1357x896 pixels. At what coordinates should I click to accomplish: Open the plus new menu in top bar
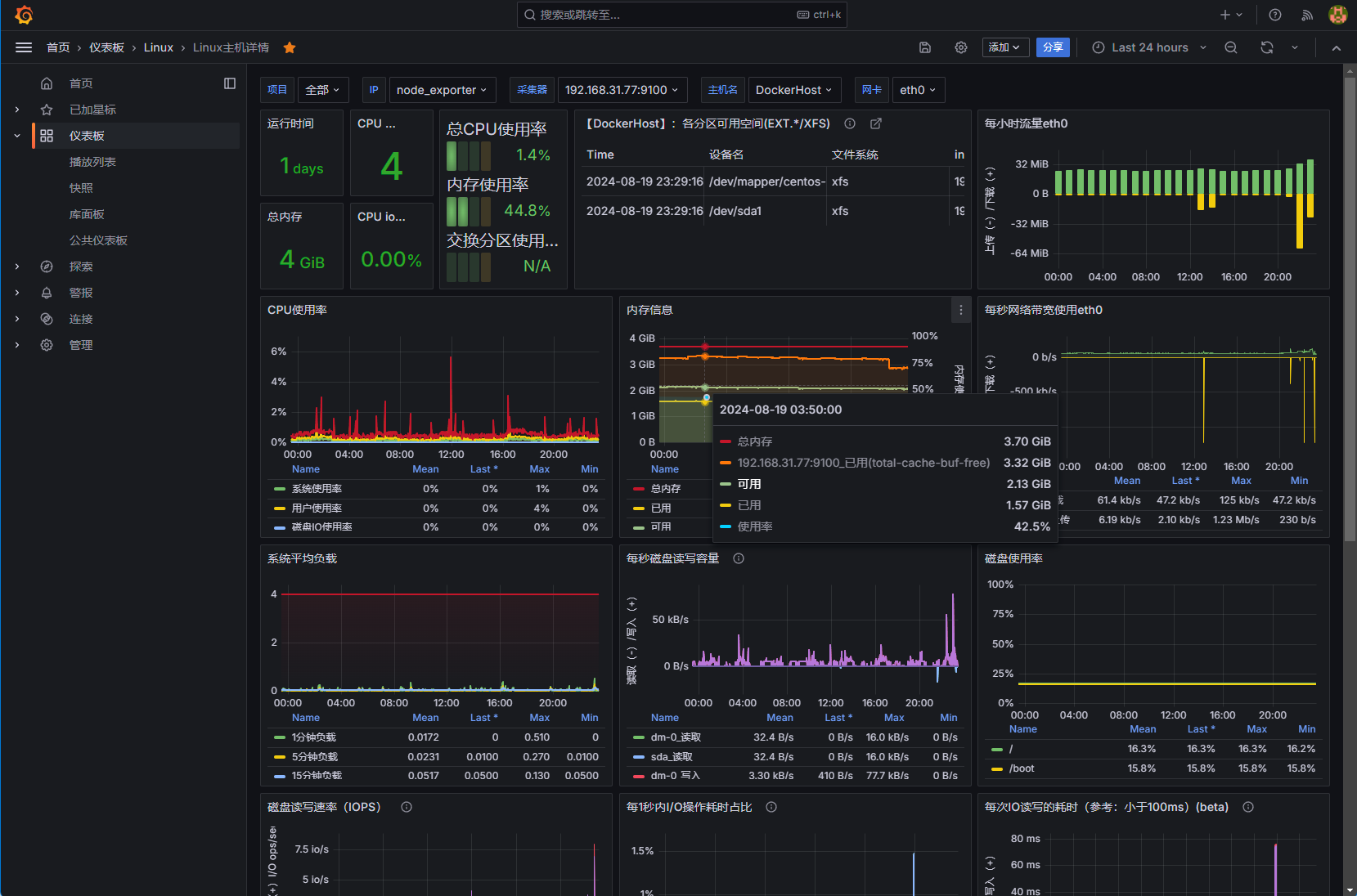1231,15
